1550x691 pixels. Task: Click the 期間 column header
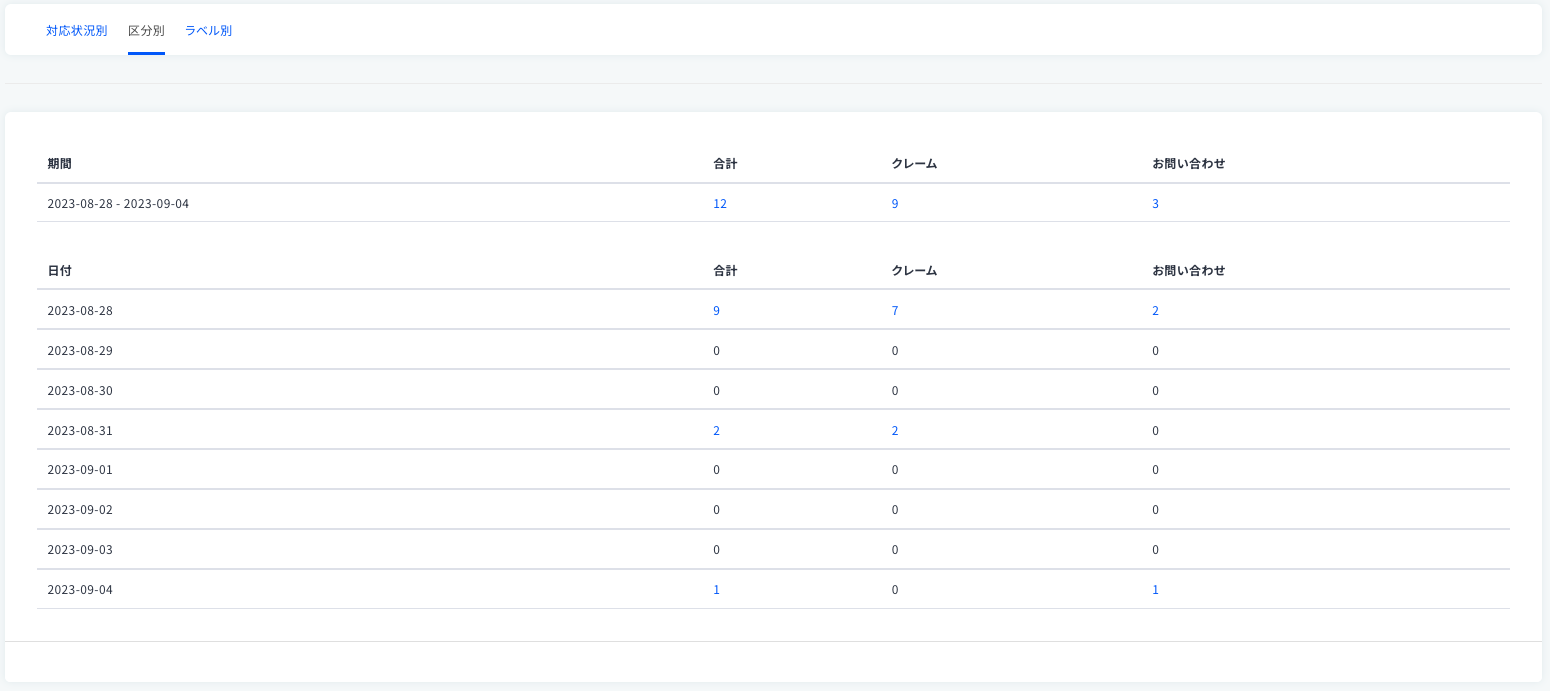click(x=59, y=164)
